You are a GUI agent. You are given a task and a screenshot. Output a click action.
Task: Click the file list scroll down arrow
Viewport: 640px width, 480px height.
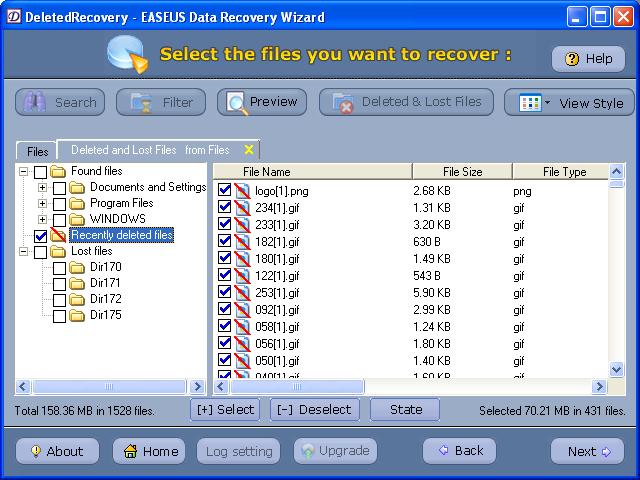coord(616,370)
